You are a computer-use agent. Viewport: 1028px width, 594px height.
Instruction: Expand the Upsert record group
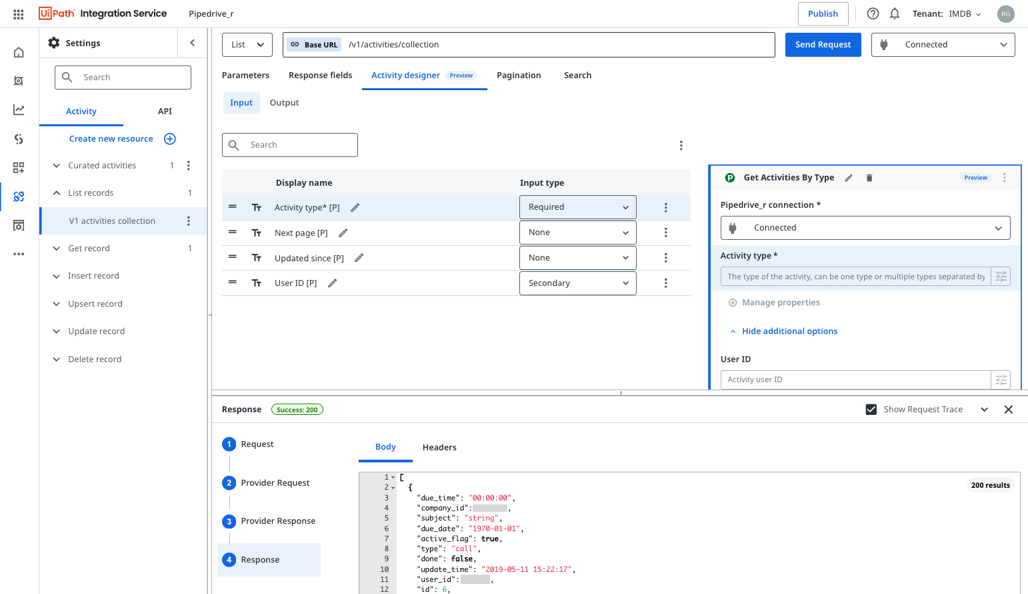[x=56, y=304]
